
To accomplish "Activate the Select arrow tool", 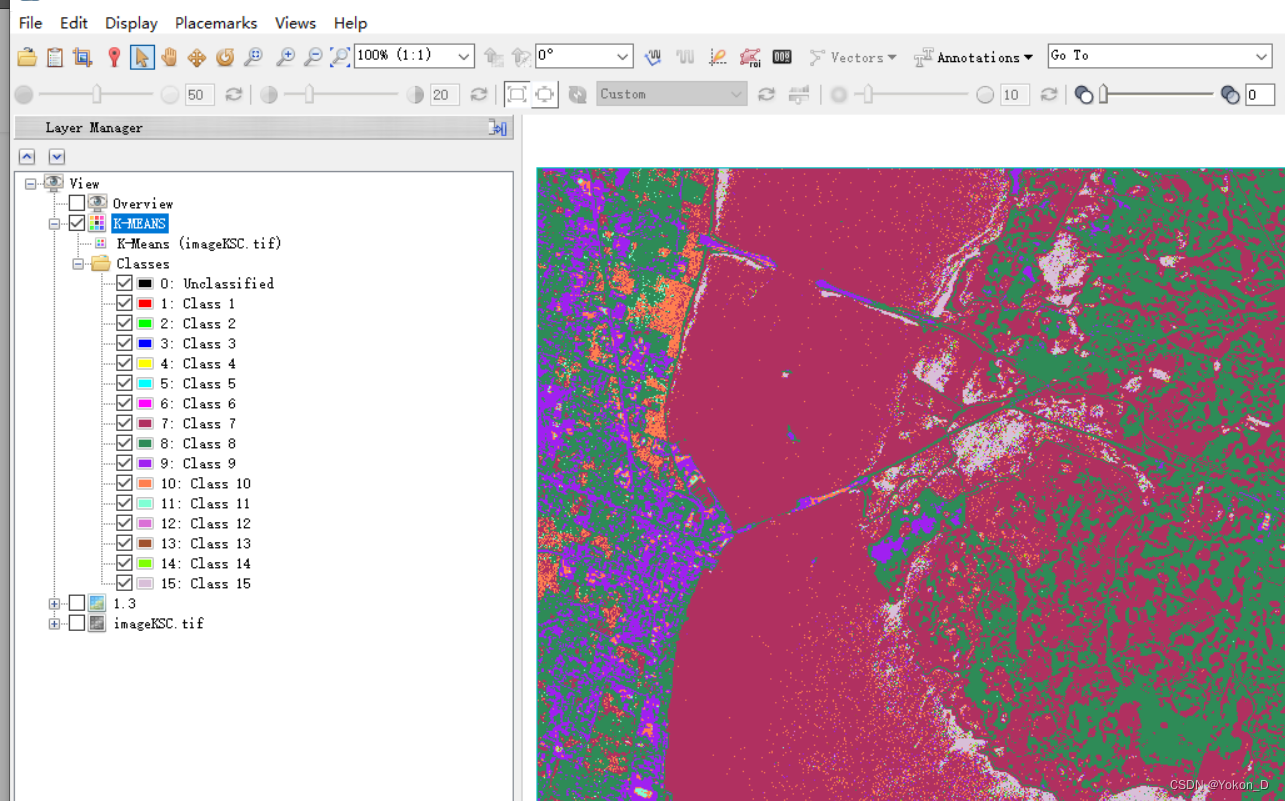I will 142,57.
